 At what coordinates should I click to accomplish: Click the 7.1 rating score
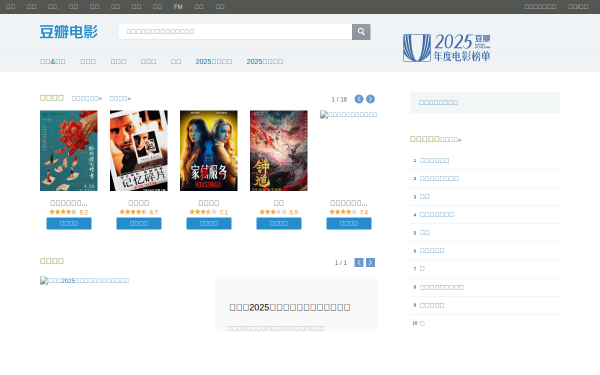pos(224,212)
